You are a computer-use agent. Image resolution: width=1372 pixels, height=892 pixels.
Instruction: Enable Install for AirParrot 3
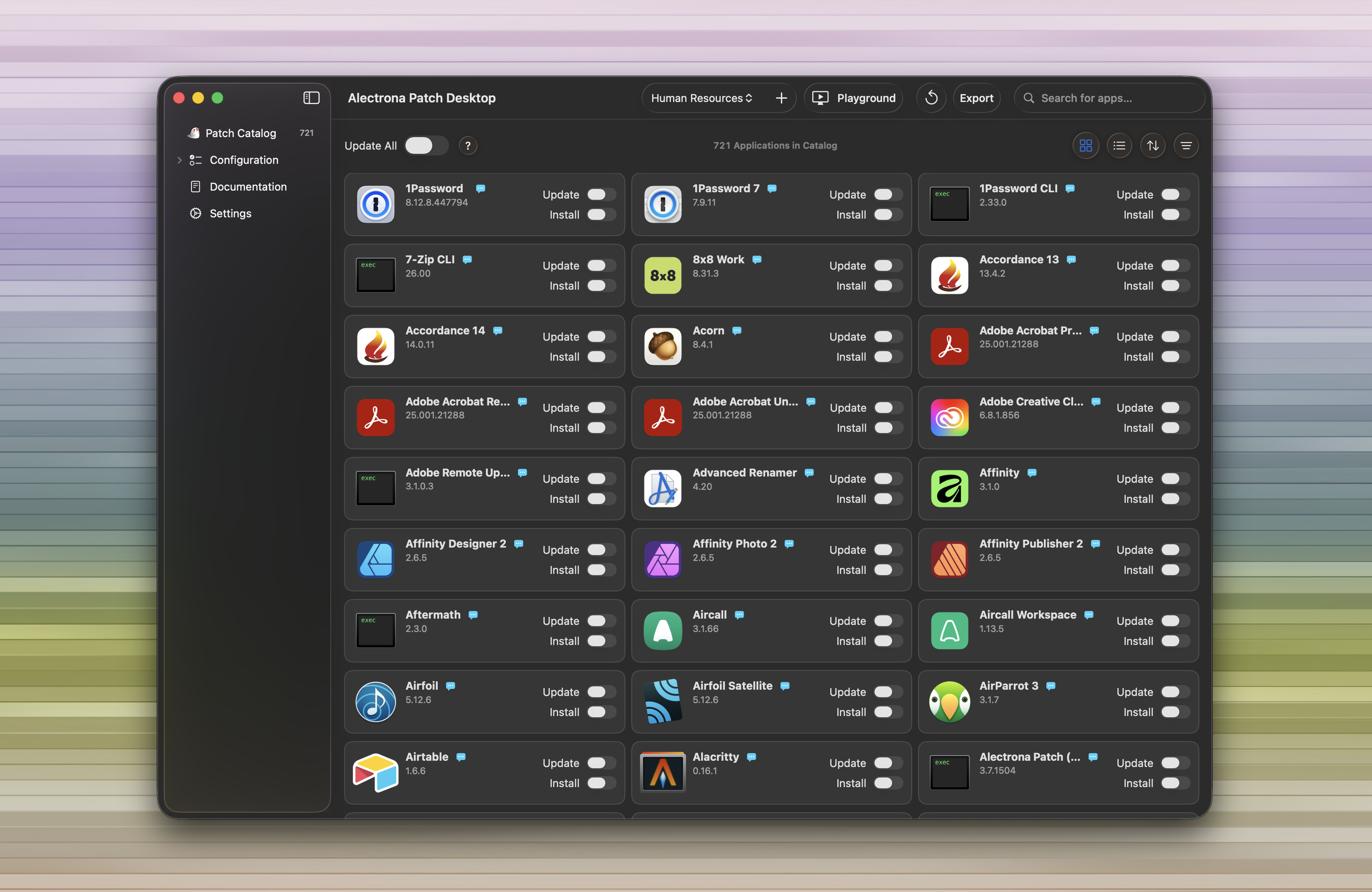1175,712
